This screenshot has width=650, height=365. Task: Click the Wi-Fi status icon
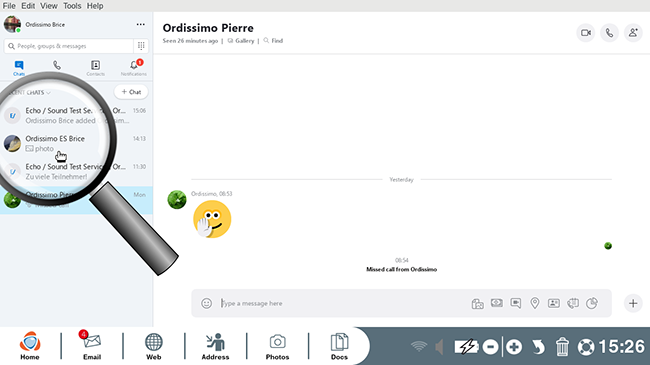[419, 346]
